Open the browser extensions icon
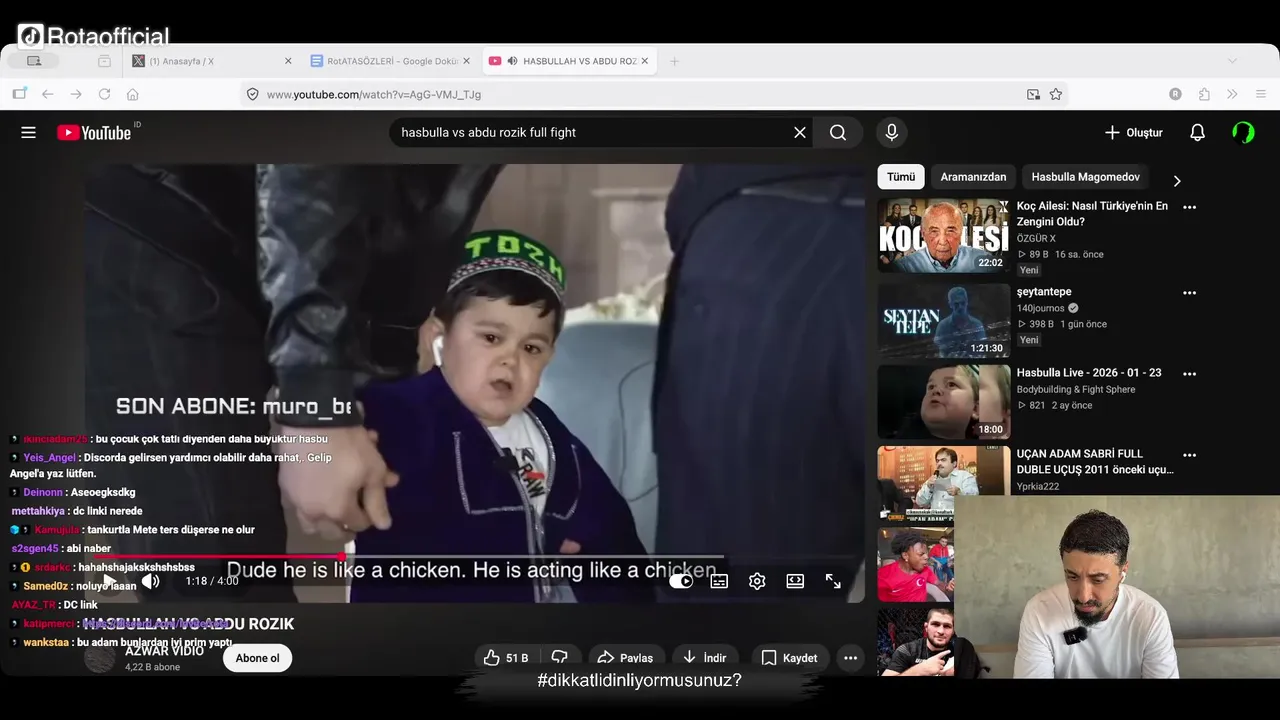This screenshot has height=720, width=1280. 1204,94
